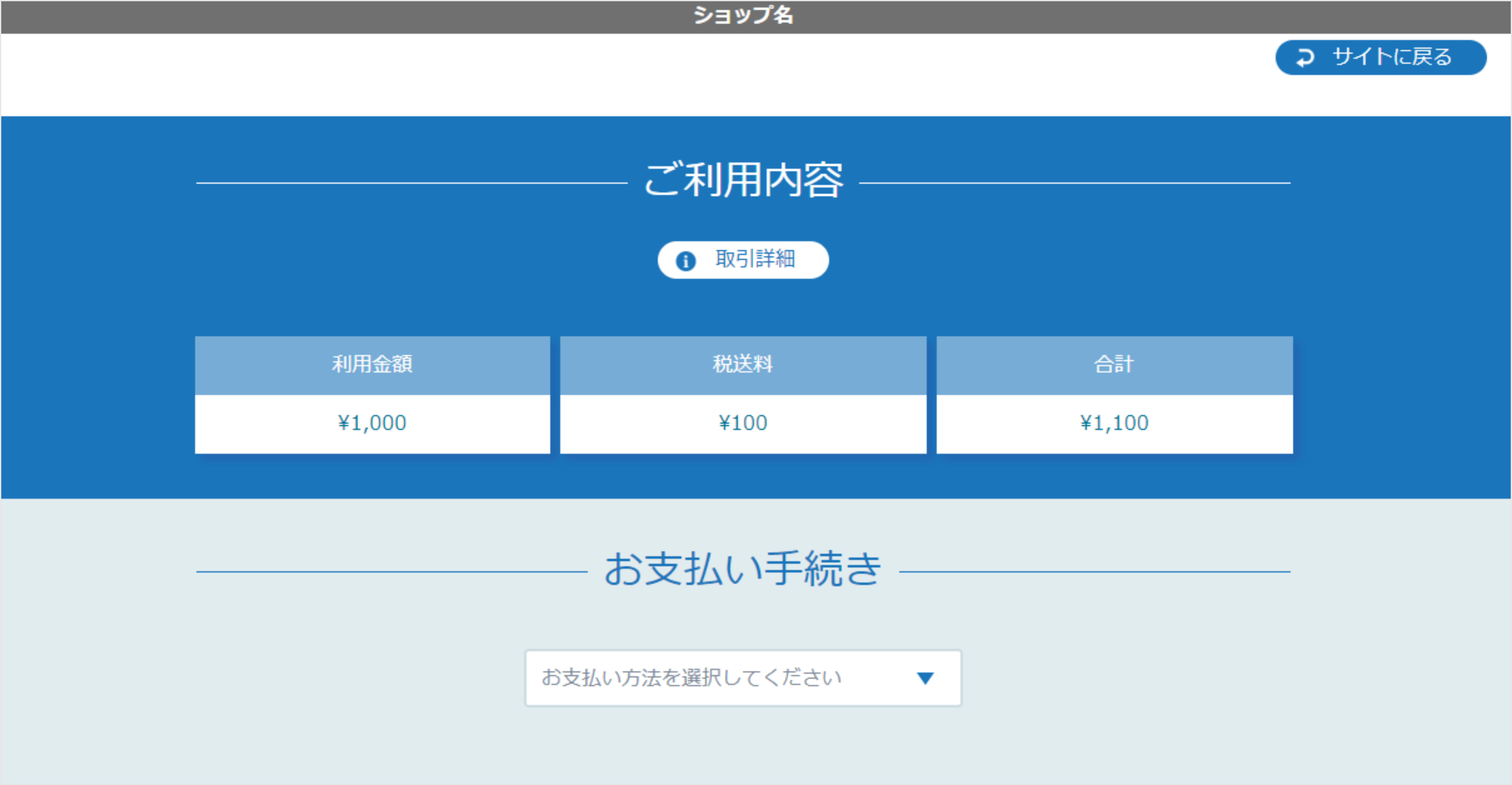Choose a payment method from the combo box
1512x785 pixels.
tap(743, 678)
